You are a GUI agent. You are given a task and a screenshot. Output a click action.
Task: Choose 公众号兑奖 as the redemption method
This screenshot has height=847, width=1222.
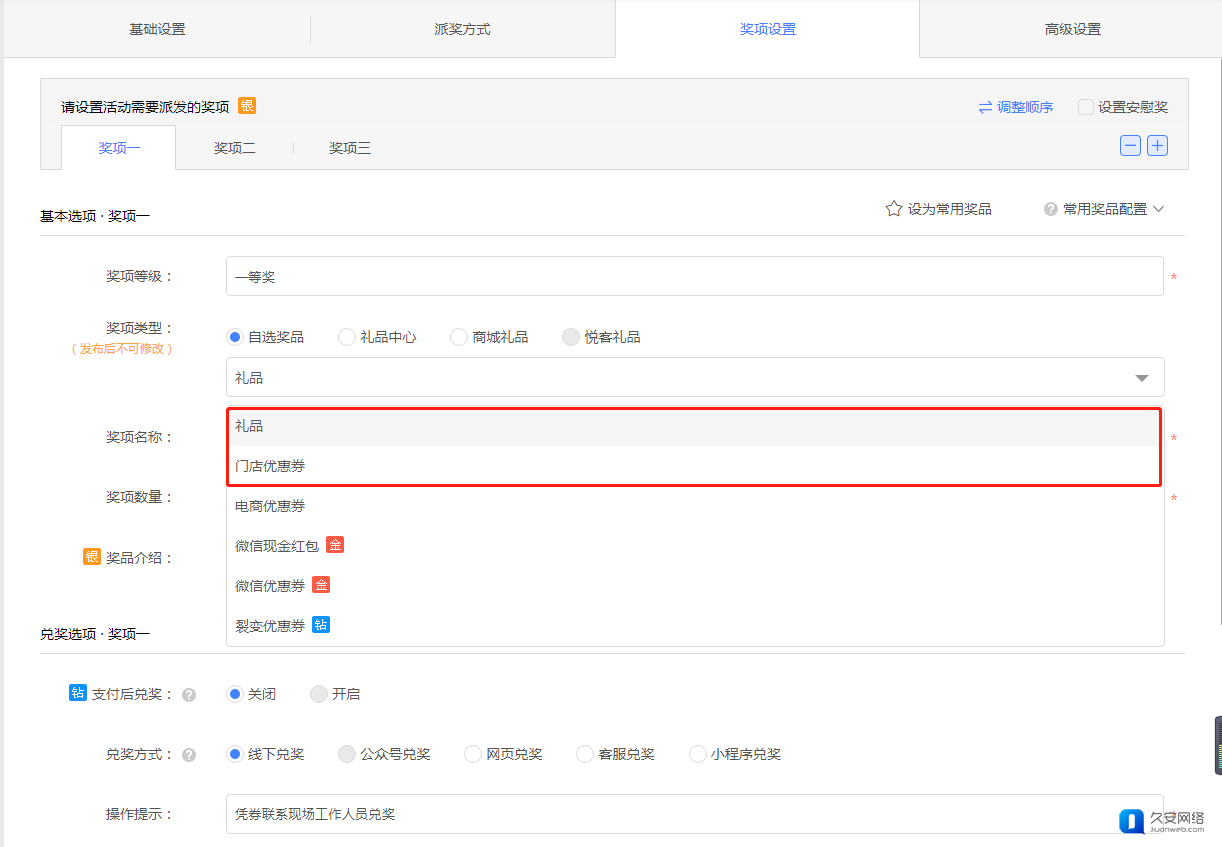[347, 754]
